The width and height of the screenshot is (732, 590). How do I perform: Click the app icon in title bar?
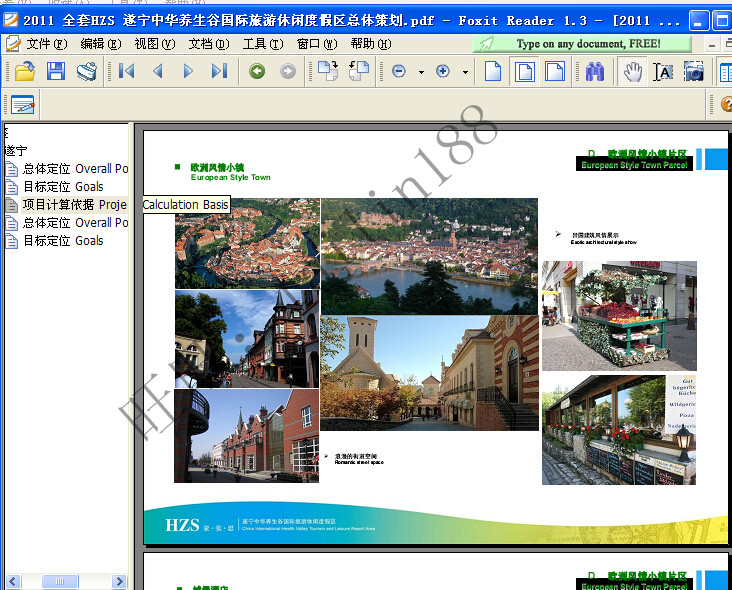click(11, 20)
